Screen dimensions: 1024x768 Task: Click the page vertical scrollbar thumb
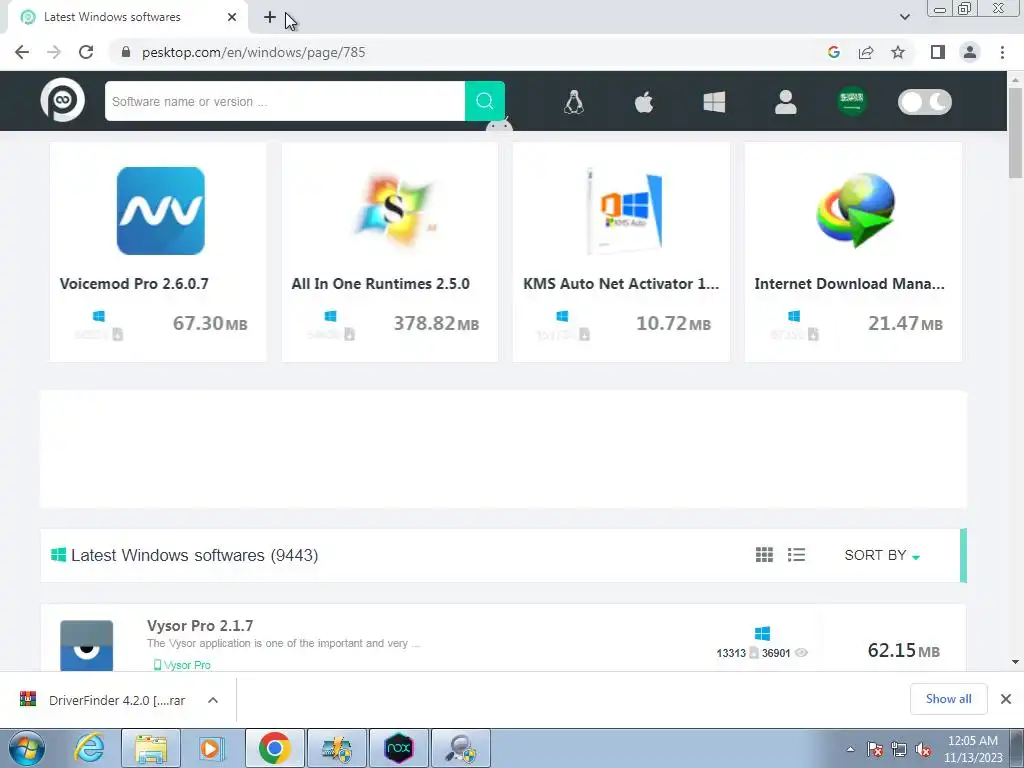click(1015, 132)
